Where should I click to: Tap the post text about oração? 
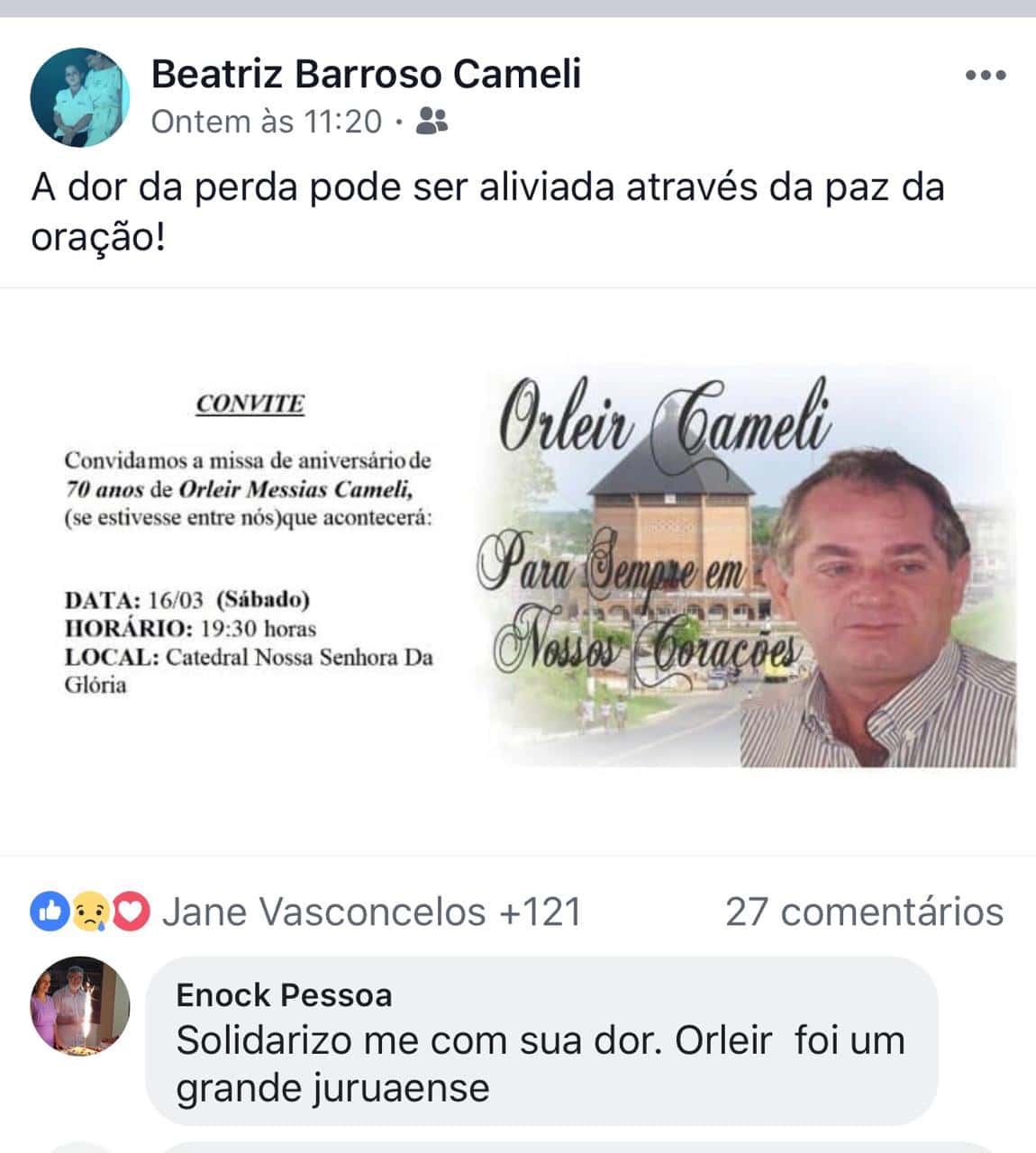(487, 213)
